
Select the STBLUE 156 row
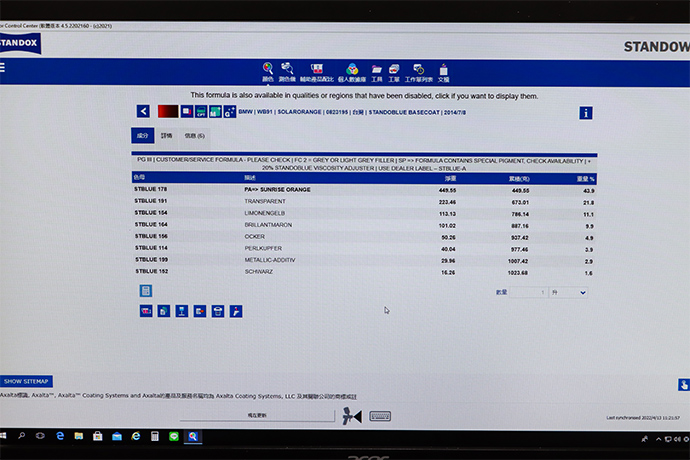click(364, 237)
